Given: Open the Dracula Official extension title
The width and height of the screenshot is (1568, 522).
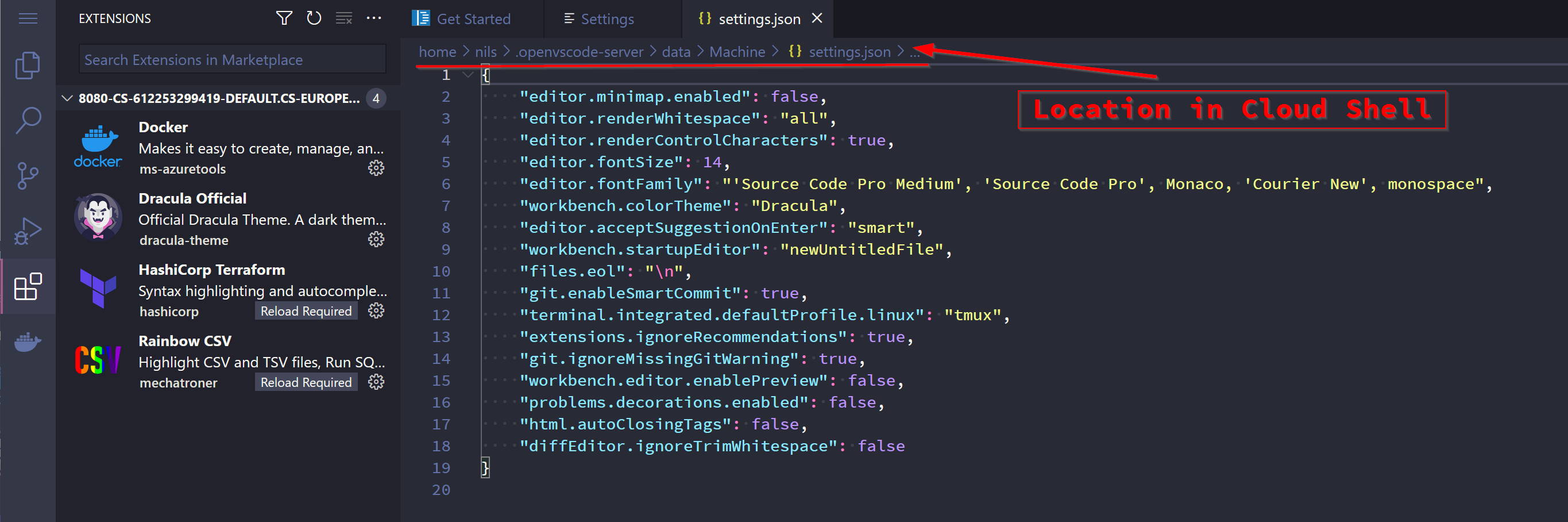Looking at the screenshot, I should [192, 198].
